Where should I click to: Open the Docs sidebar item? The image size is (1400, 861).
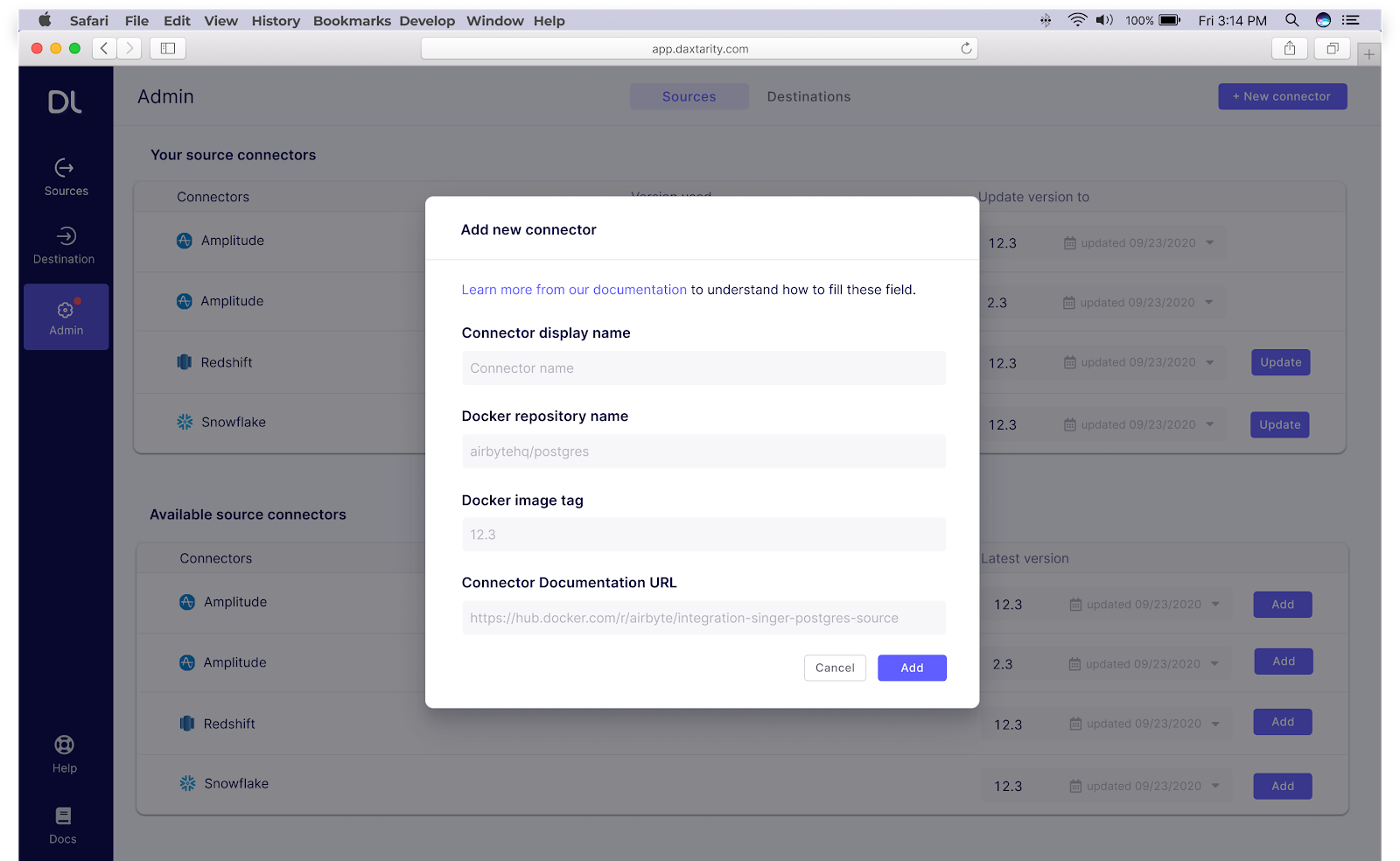pos(63,825)
